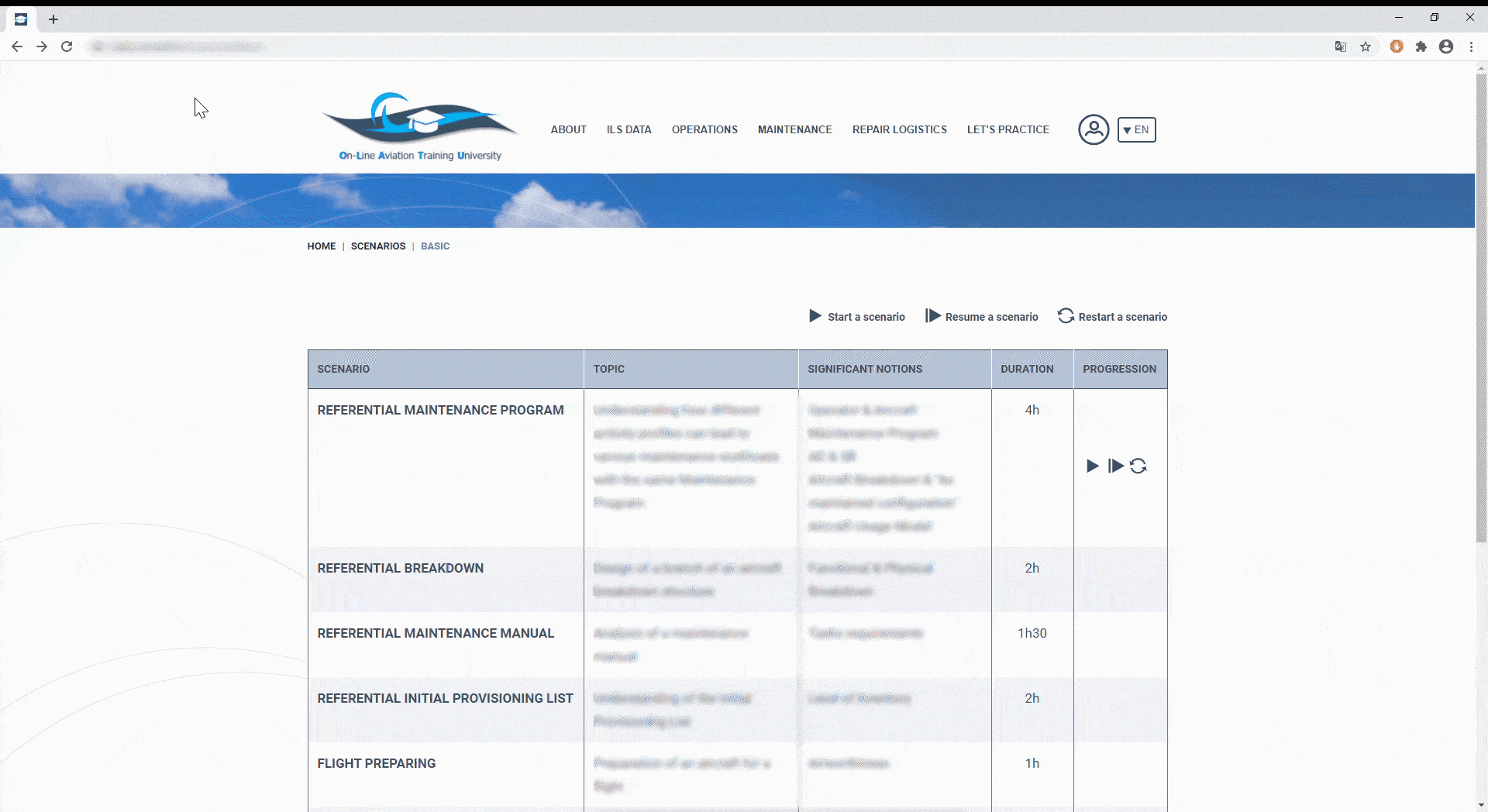Screen dimensions: 1488x812
Task: Restart the Referential Maintenance Program scenario
Action: [x=1138, y=466]
